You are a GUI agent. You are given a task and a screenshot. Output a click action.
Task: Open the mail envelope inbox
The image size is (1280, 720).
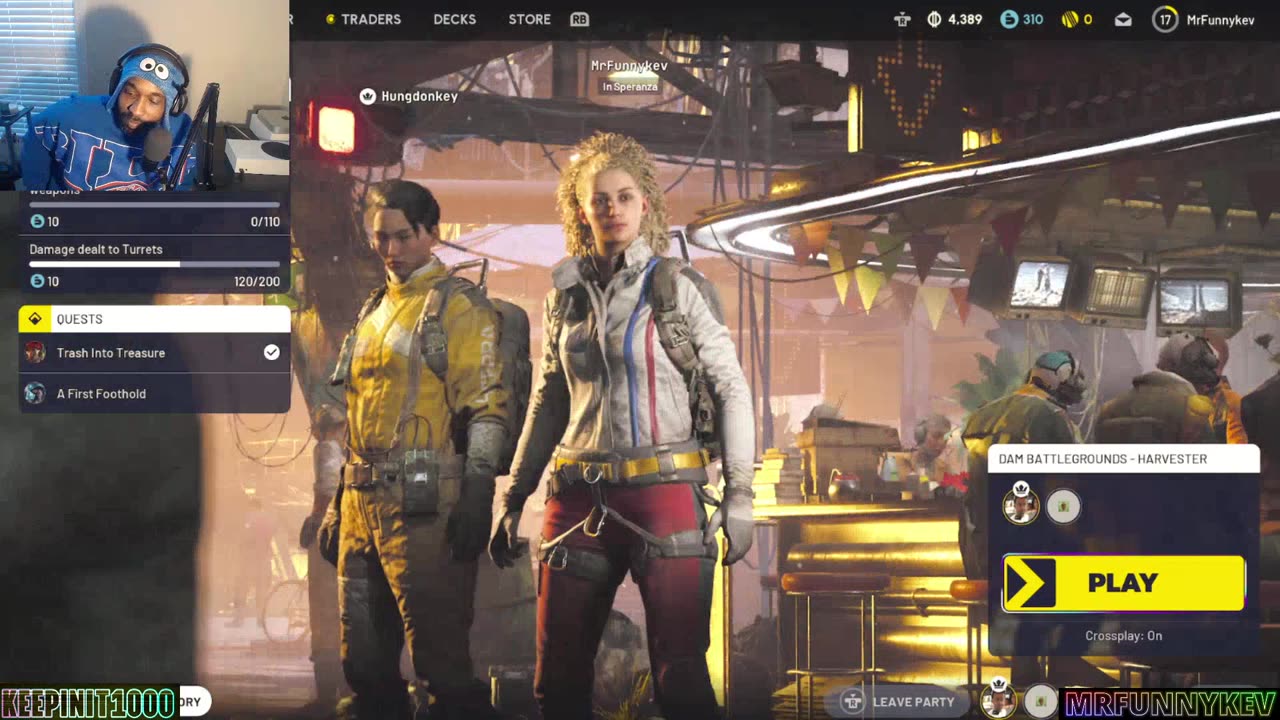click(1123, 19)
